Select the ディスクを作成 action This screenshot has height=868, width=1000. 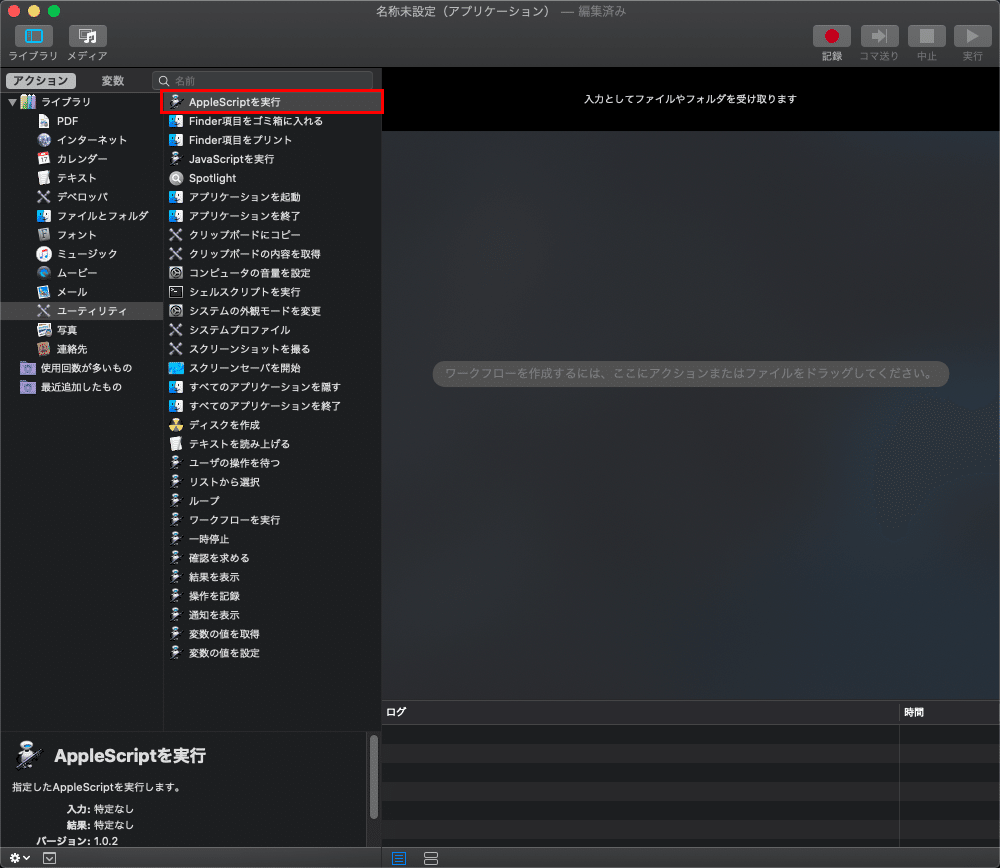coord(272,425)
